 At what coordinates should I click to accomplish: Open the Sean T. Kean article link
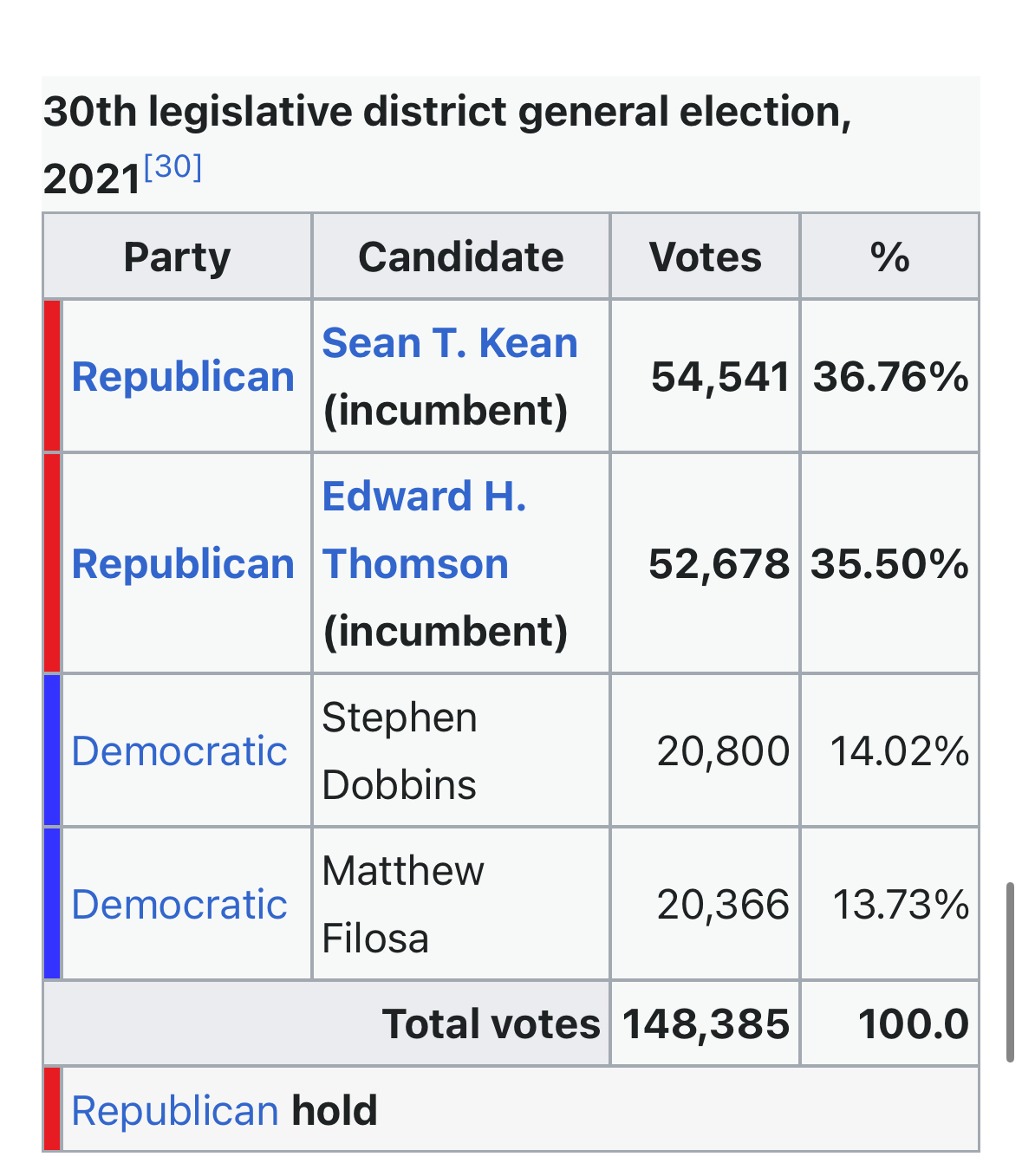pyautogui.click(x=449, y=343)
